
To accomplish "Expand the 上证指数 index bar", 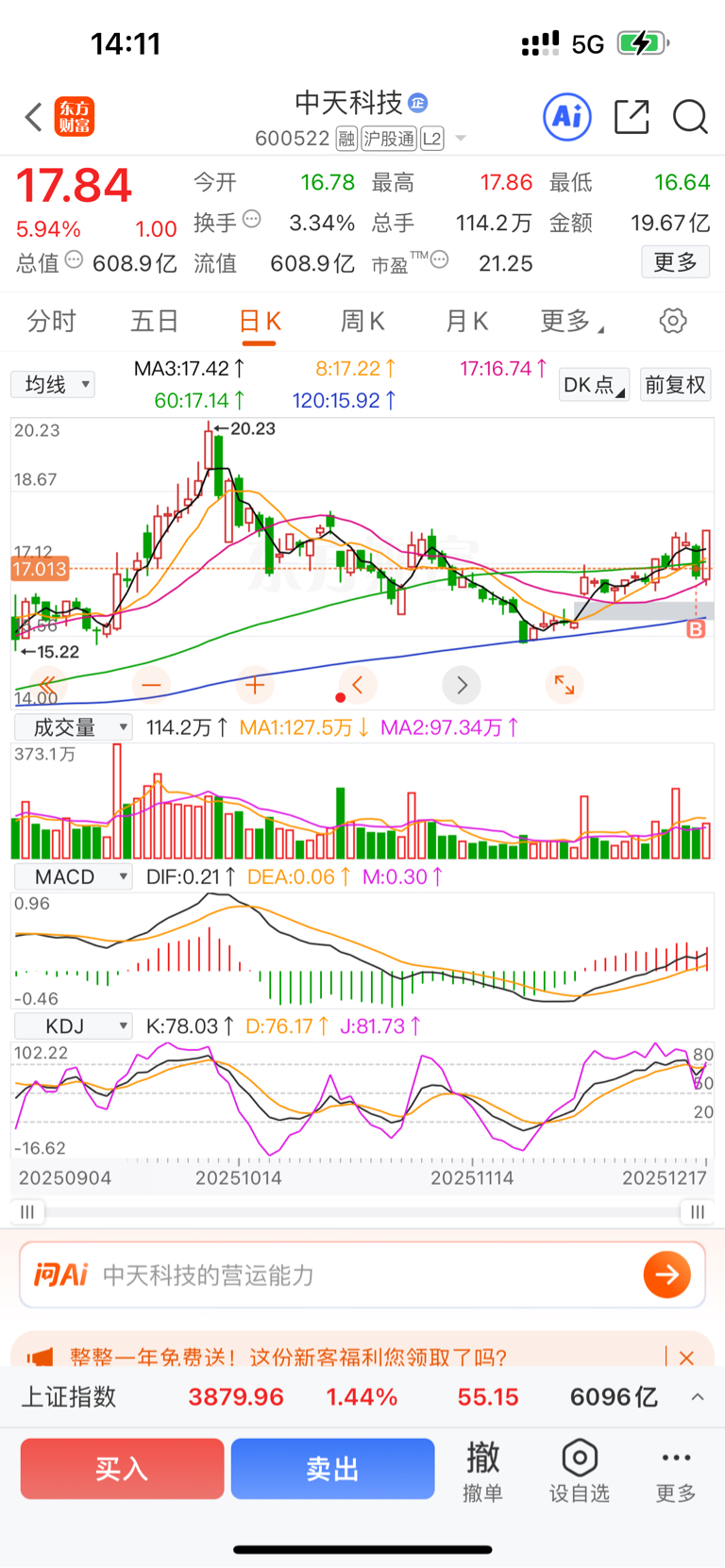I will [x=698, y=1397].
